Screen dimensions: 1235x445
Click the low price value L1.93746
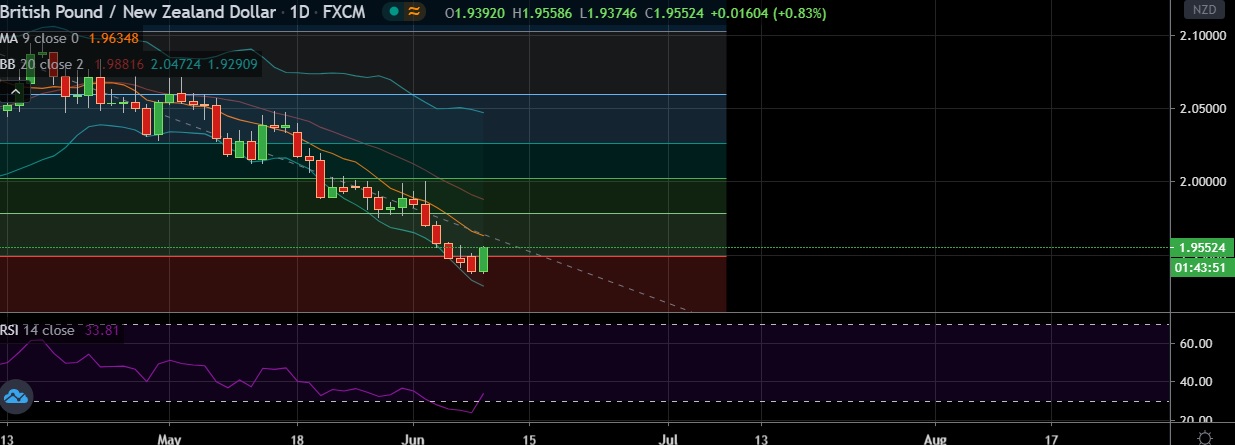(607, 12)
